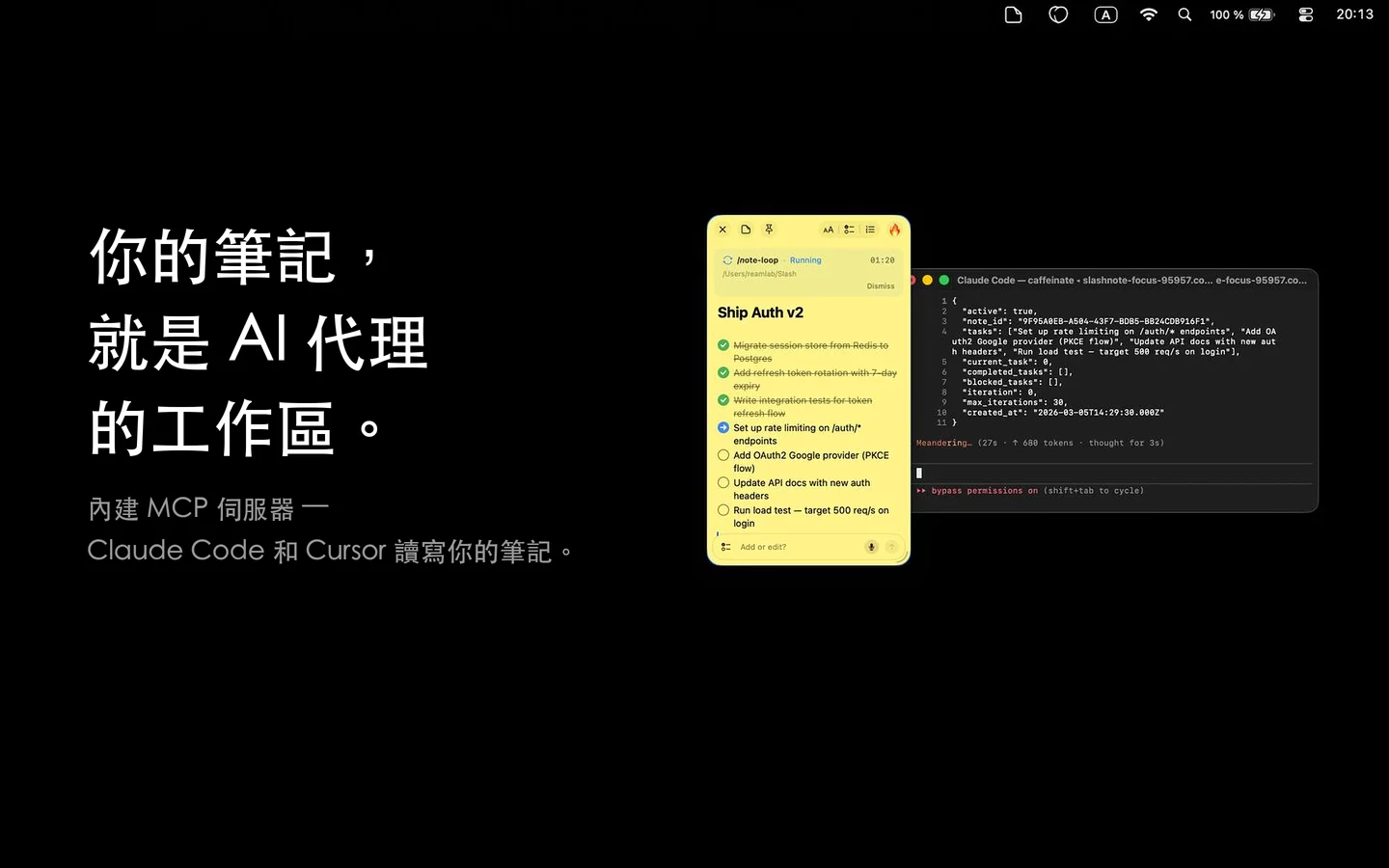Viewport: 1389px width, 868px height.
Task: Click the "created_at" line in the terminal
Action: point(1063,413)
